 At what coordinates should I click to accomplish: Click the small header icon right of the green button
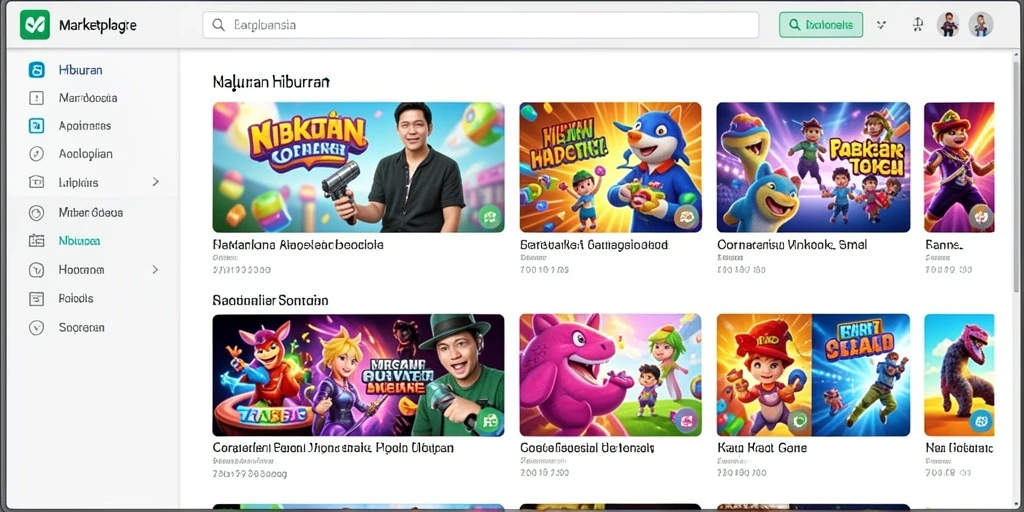[882, 25]
